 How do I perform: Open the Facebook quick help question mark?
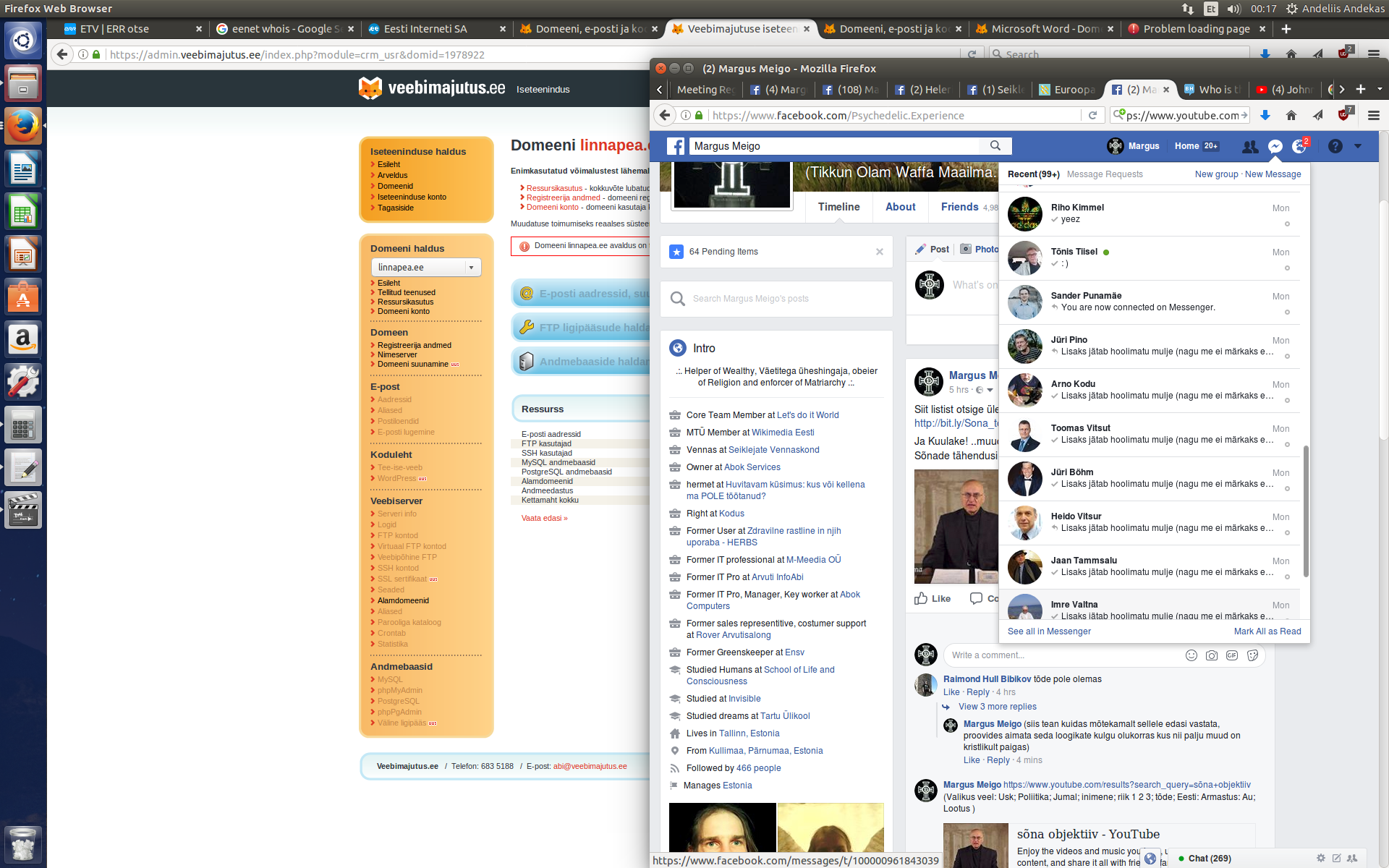[1335, 146]
